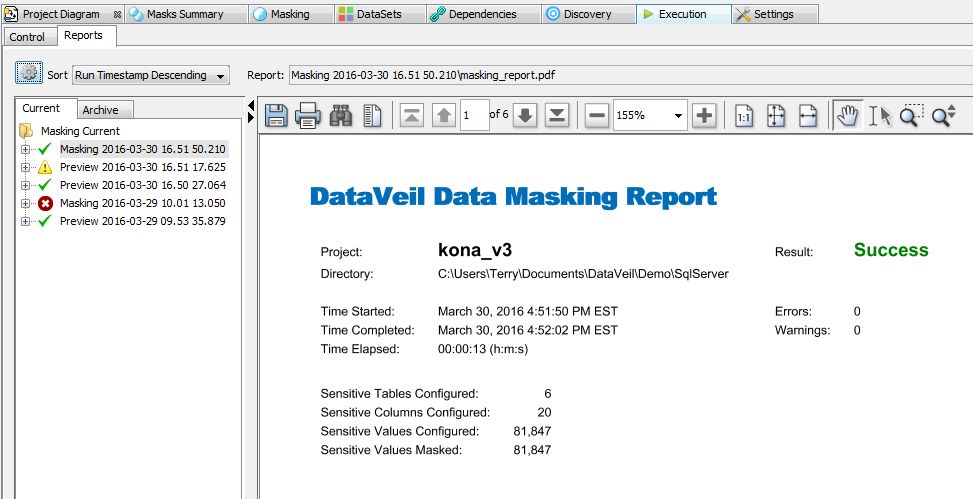Click the page number input field
The image size is (973, 499).
475,115
